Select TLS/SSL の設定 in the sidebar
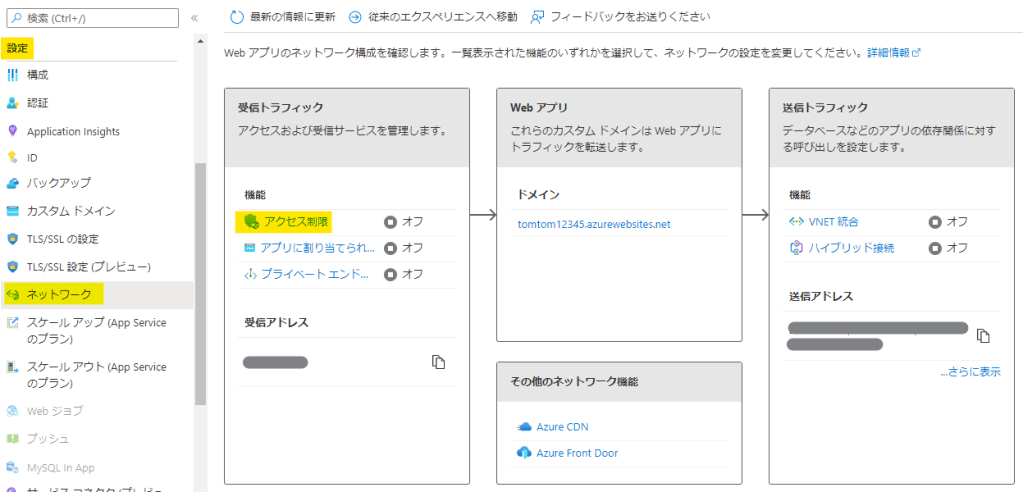The height and width of the screenshot is (492, 1023). 63,239
